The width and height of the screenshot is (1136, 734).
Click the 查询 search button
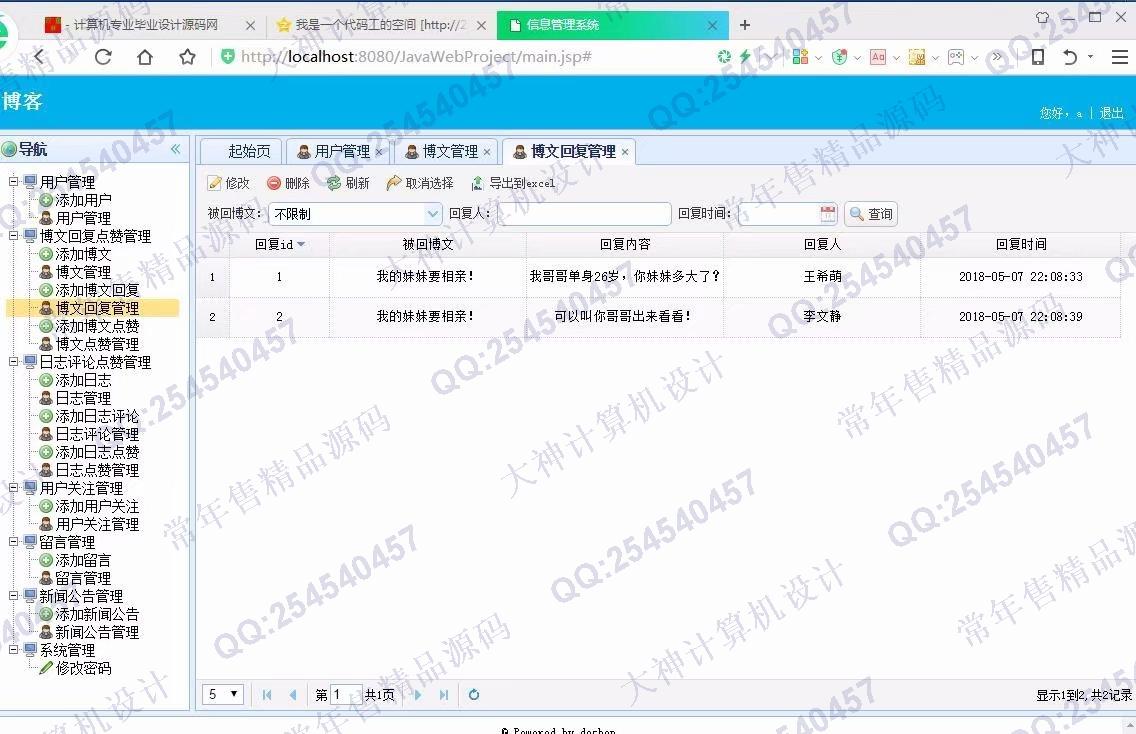[871, 214]
